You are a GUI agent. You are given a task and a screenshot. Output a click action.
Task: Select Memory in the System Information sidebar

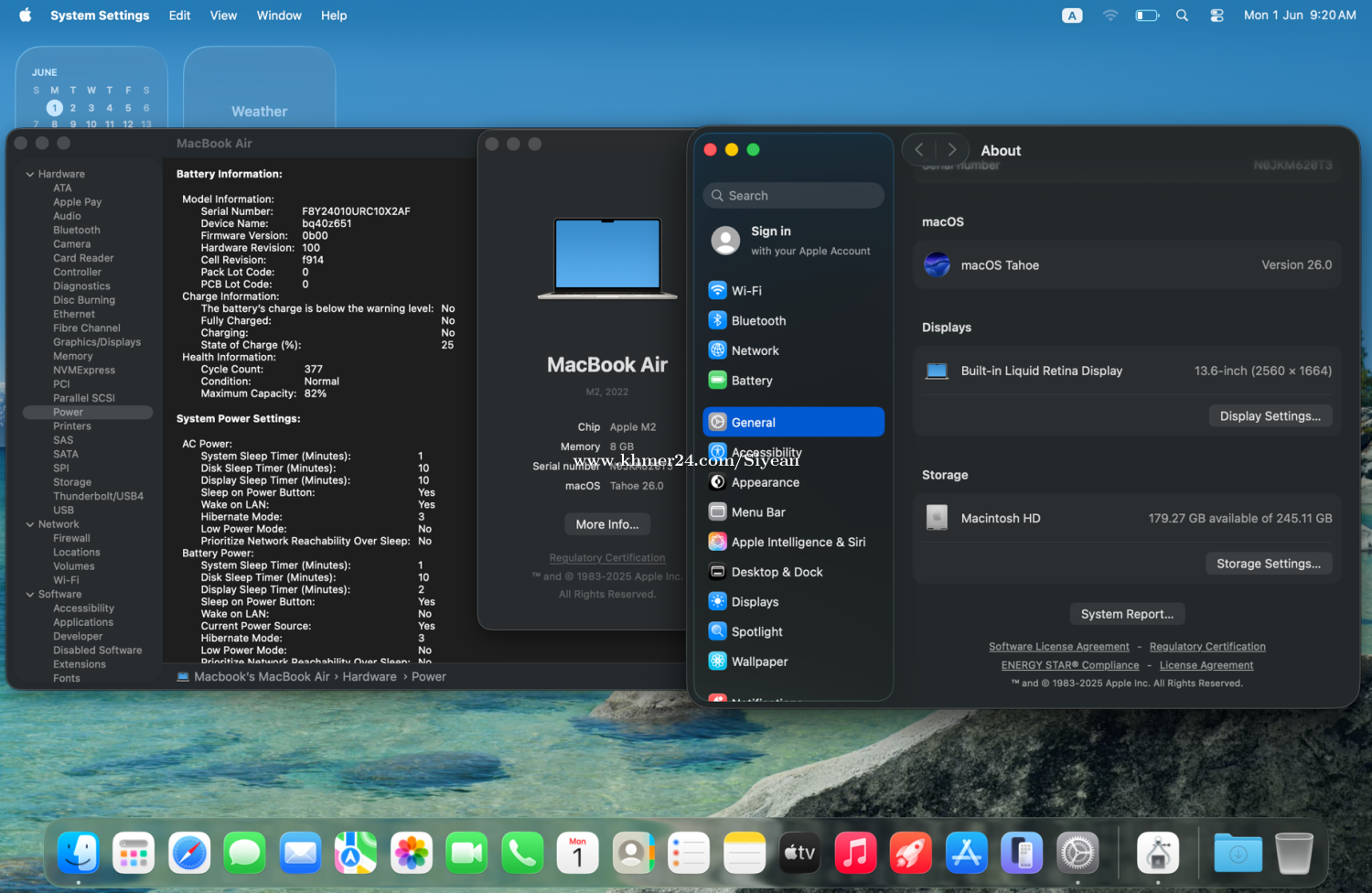(x=73, y=356)
